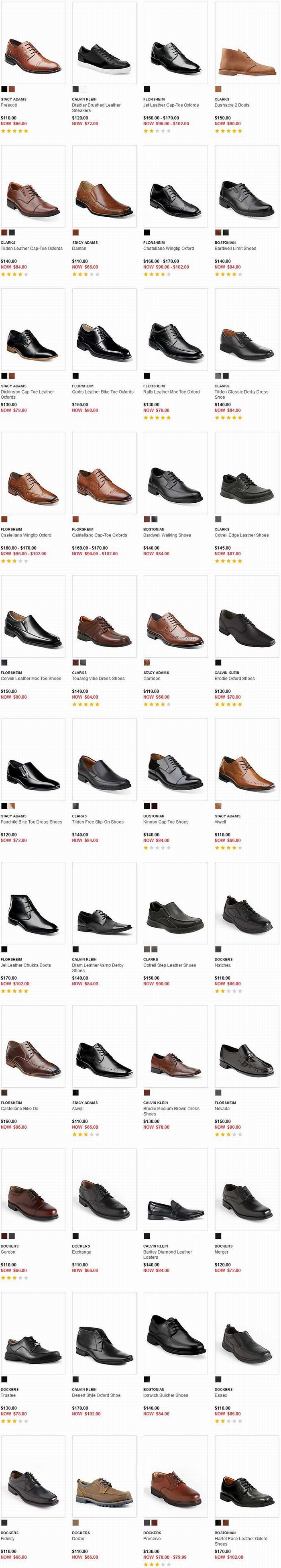Click Bostonian Bardwell Walking Shoes title
Viewport: 281px width, 1568px height.
[167, 535]
